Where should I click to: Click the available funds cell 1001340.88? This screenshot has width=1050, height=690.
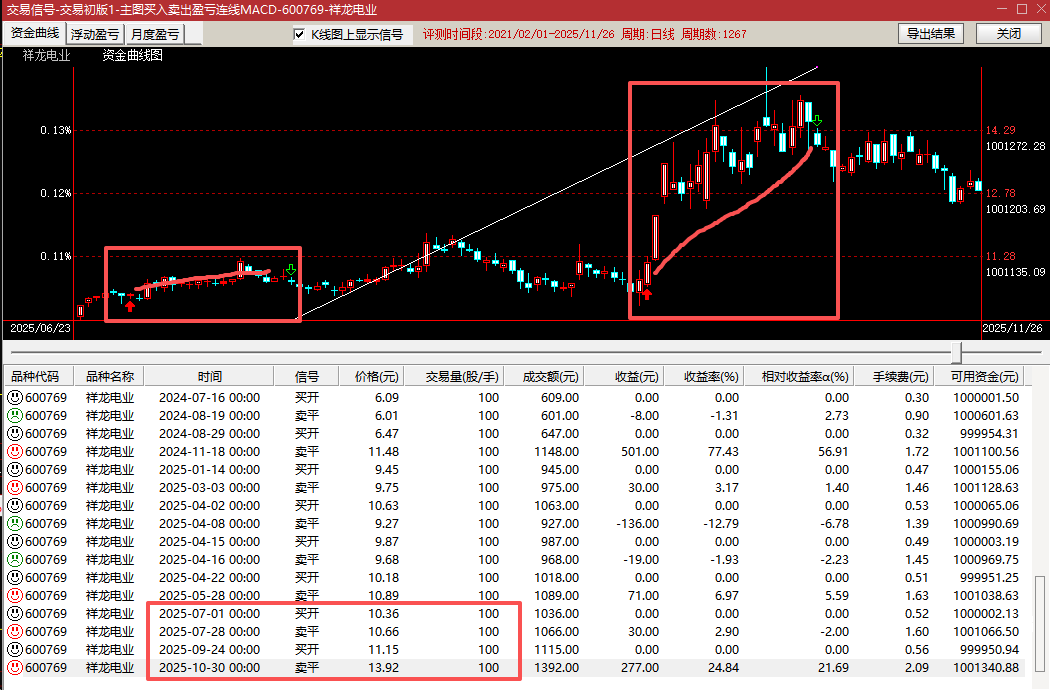tap(986, 668)
